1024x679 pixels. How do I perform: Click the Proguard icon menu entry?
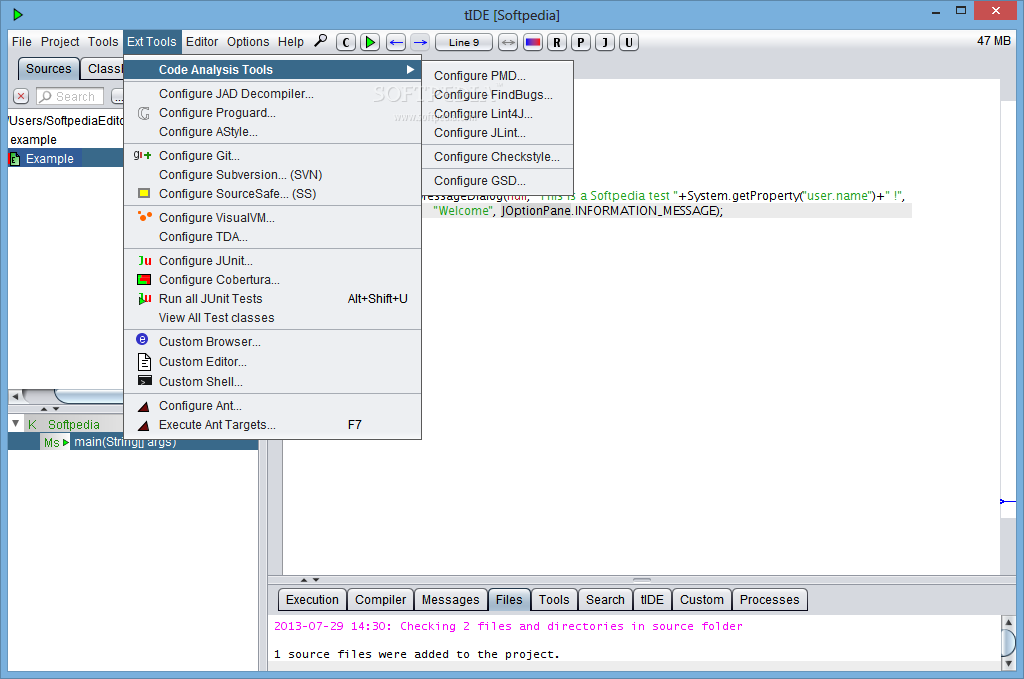(x=144, y=113)
